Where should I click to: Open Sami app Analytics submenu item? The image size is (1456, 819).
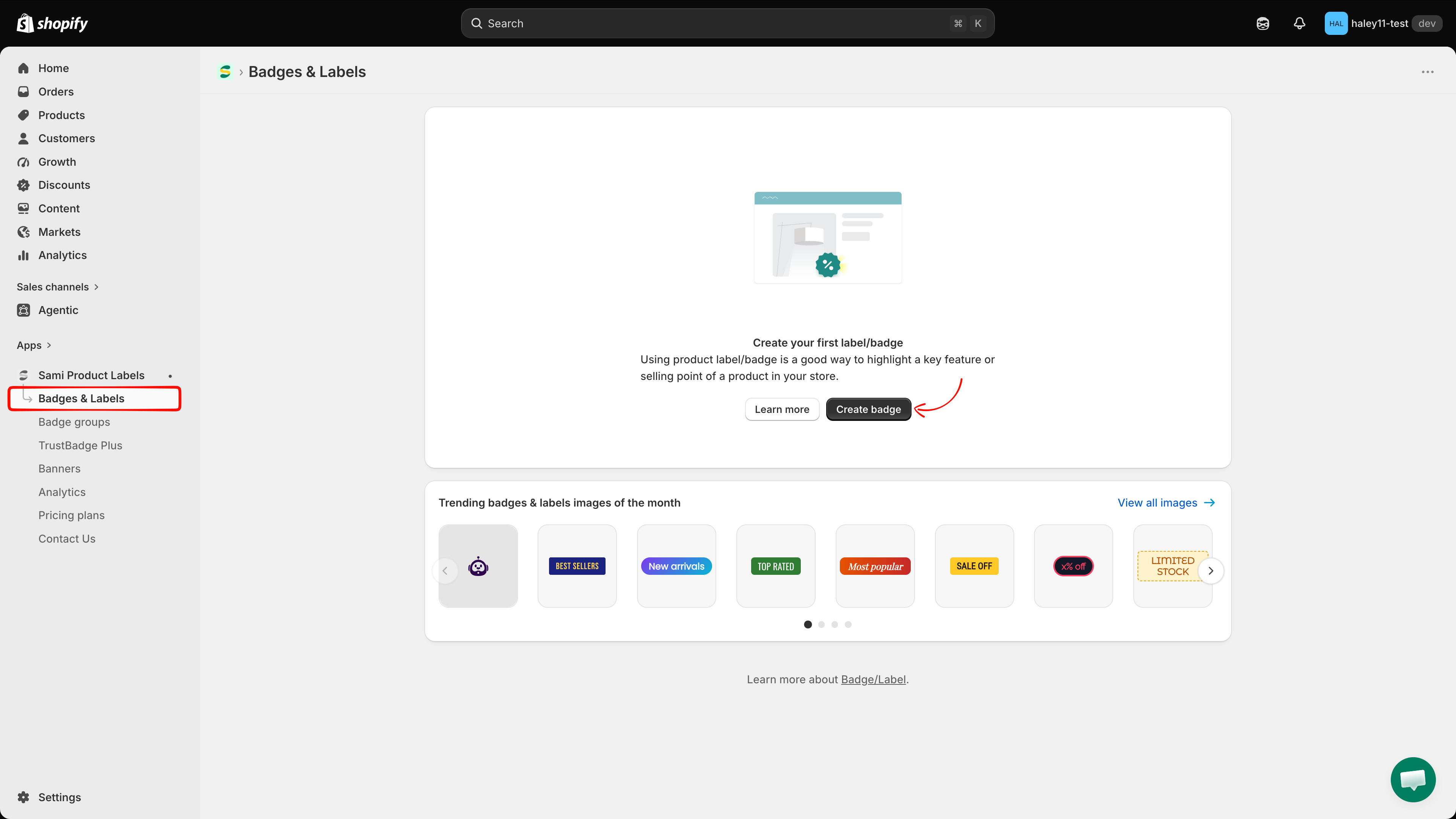62,492
